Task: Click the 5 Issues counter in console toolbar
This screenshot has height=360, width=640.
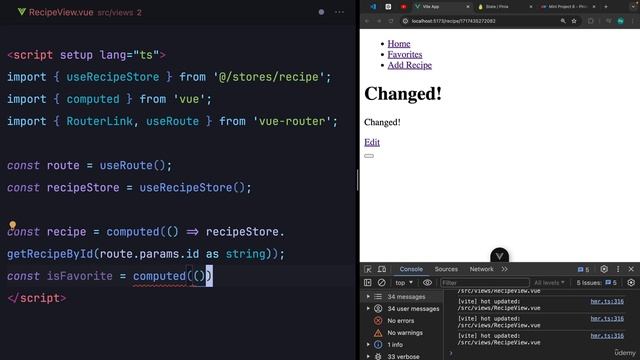Action: [x=596, y=282]
